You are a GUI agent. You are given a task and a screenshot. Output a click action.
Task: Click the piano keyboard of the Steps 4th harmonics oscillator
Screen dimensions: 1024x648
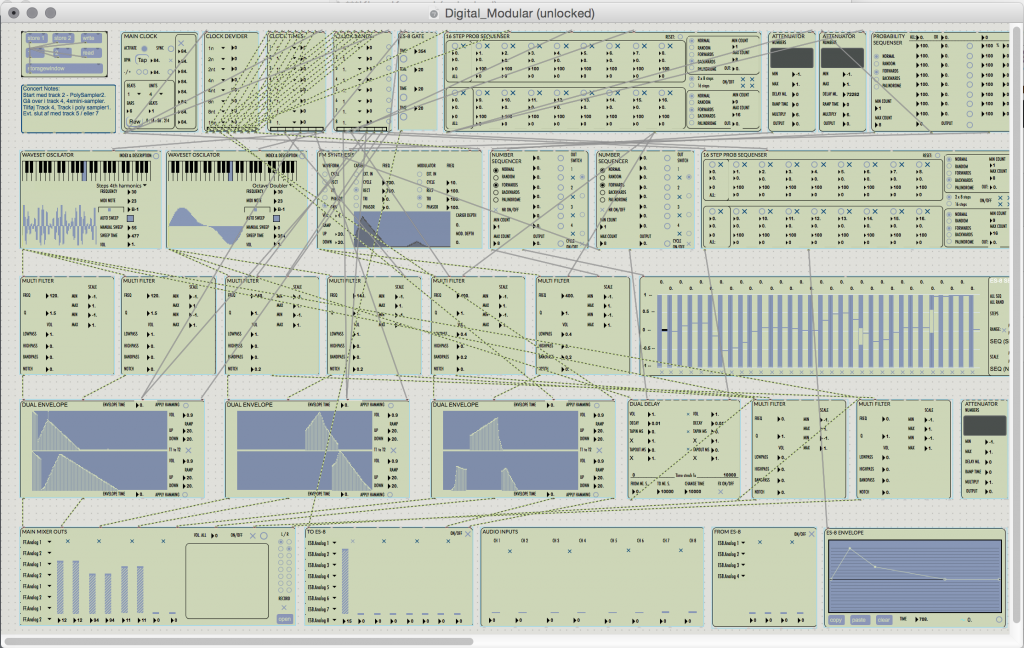[87, 171]
